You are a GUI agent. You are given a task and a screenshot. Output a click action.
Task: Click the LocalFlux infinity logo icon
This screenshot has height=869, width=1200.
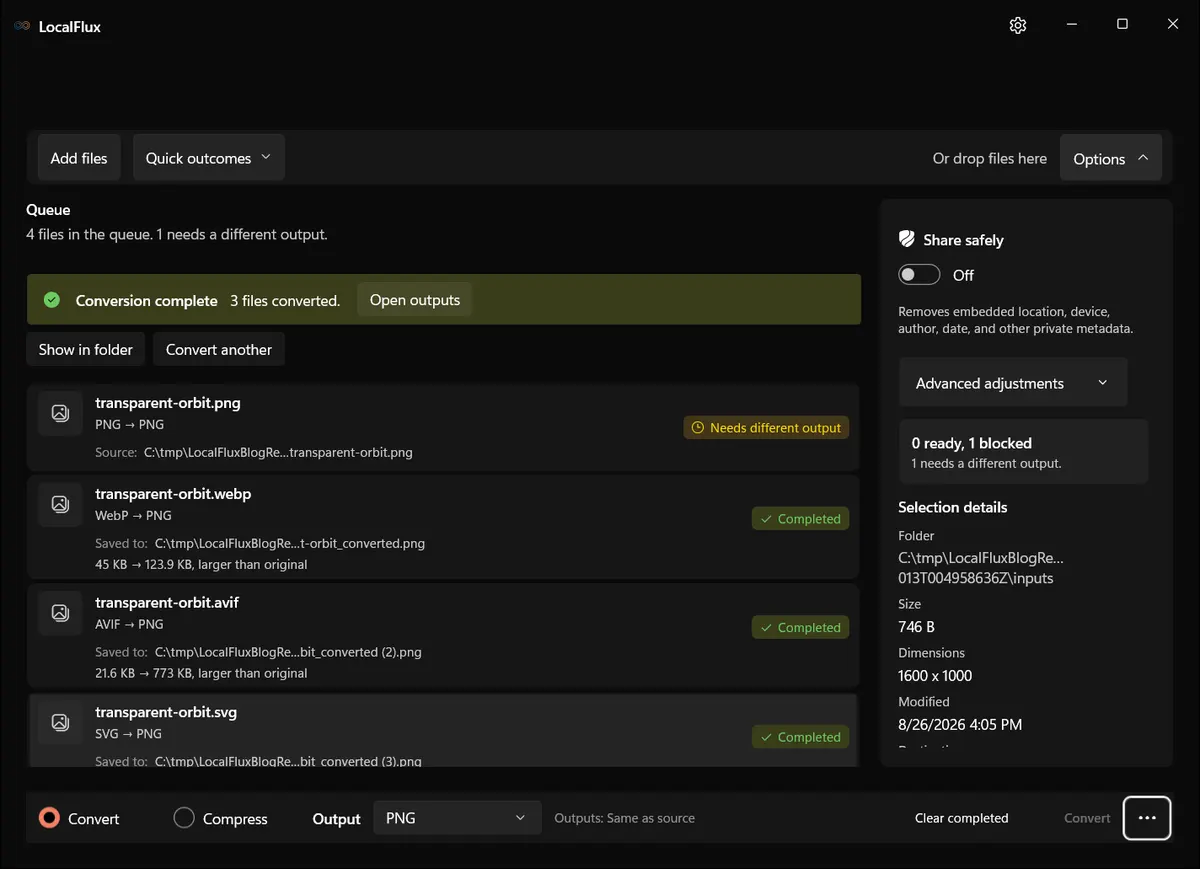pyautogui.click(x=22, y=26)
